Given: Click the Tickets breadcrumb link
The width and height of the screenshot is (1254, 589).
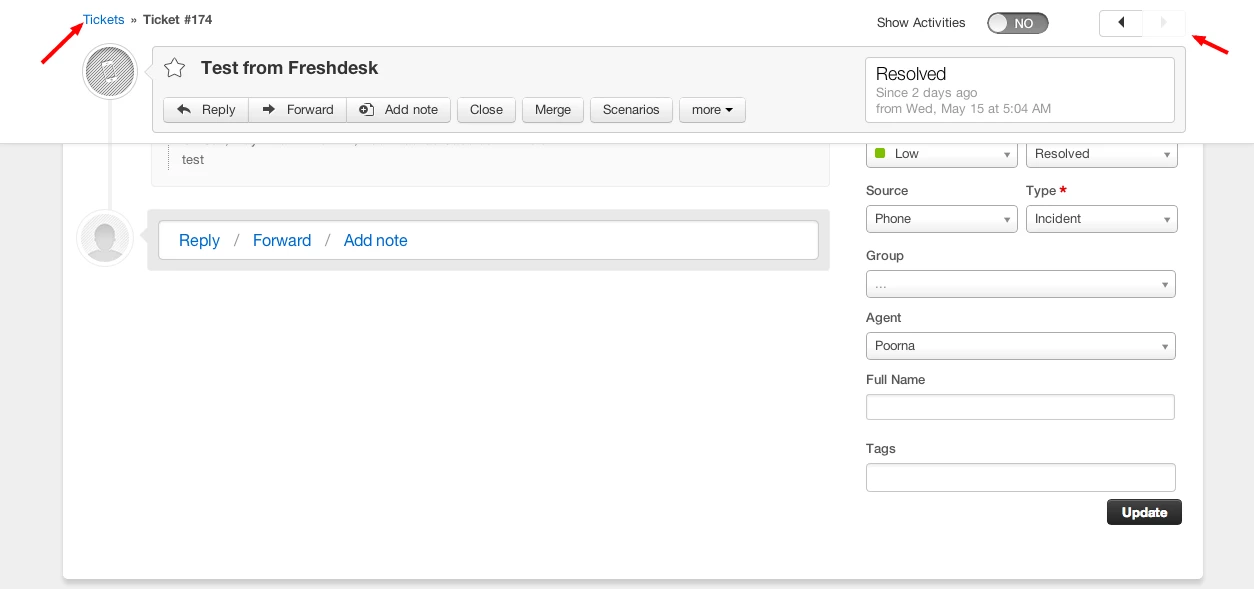Looking at the screenshot, I should coord(104,20).
